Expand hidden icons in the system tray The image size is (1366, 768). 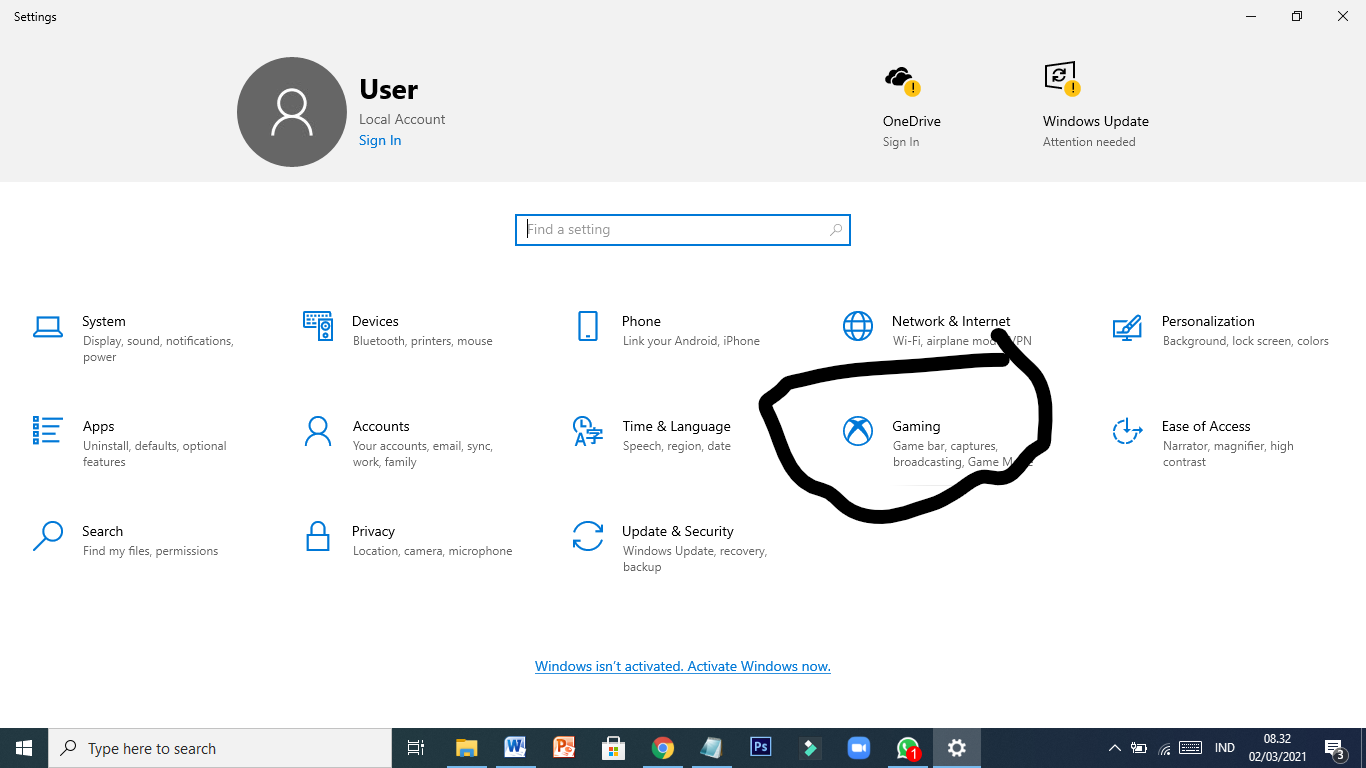click(1113, 747)
